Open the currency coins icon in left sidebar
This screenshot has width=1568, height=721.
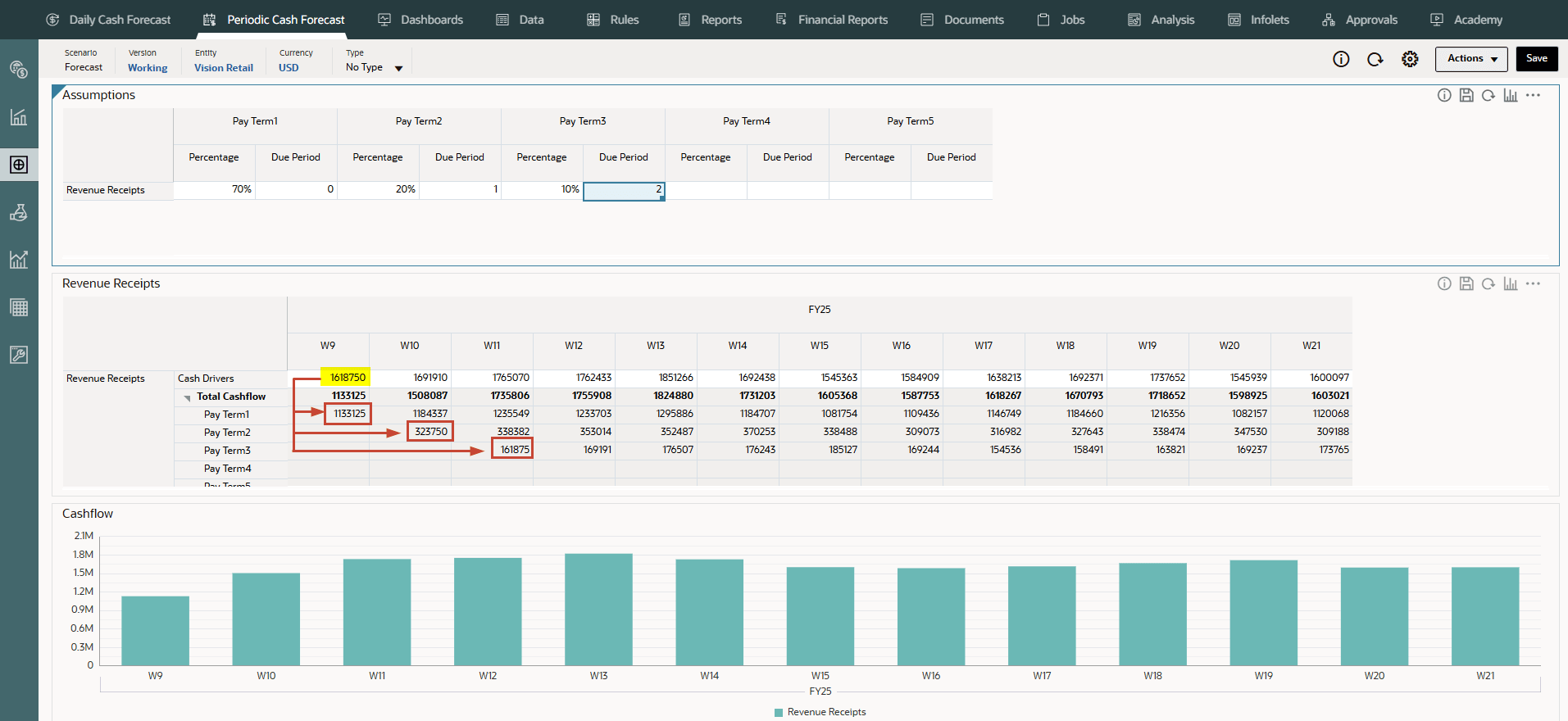coord(19,70)
